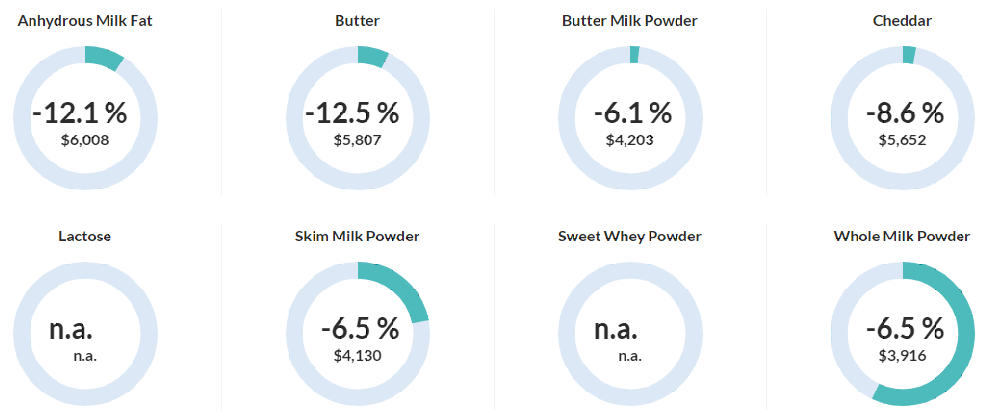The width and height of the screenshot is (995, 418).
Task: Select the $5,807 Butter price
Action: pyautogui.click(x=357, y=140)
